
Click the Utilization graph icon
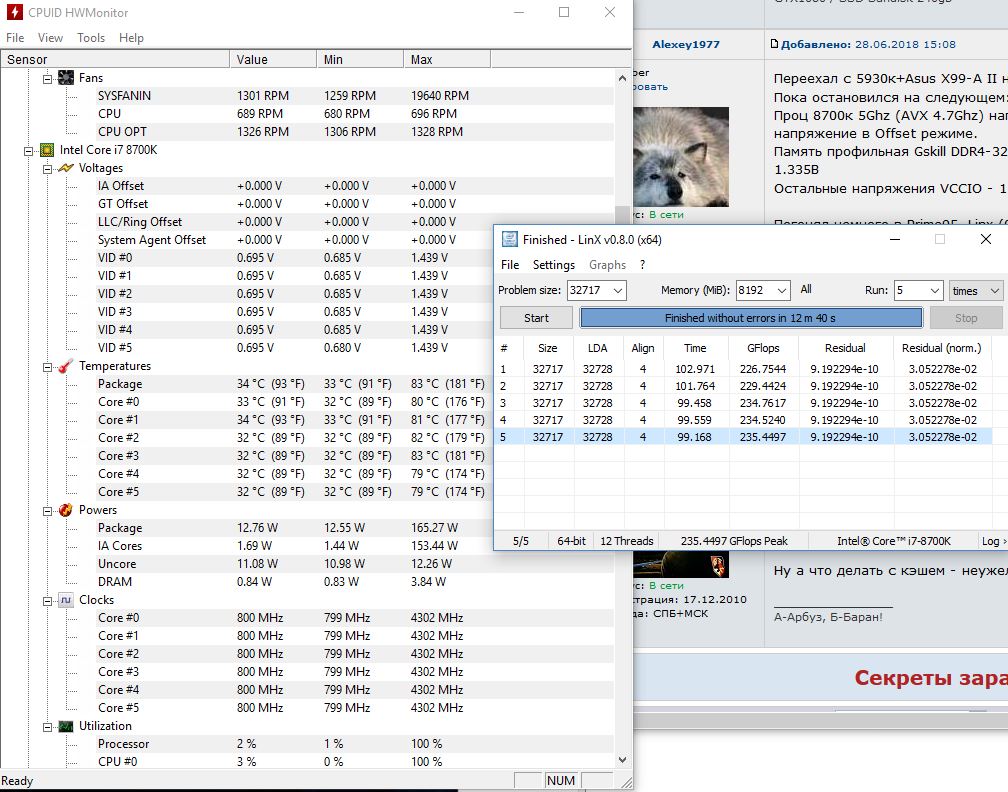(x=66, y=726)
